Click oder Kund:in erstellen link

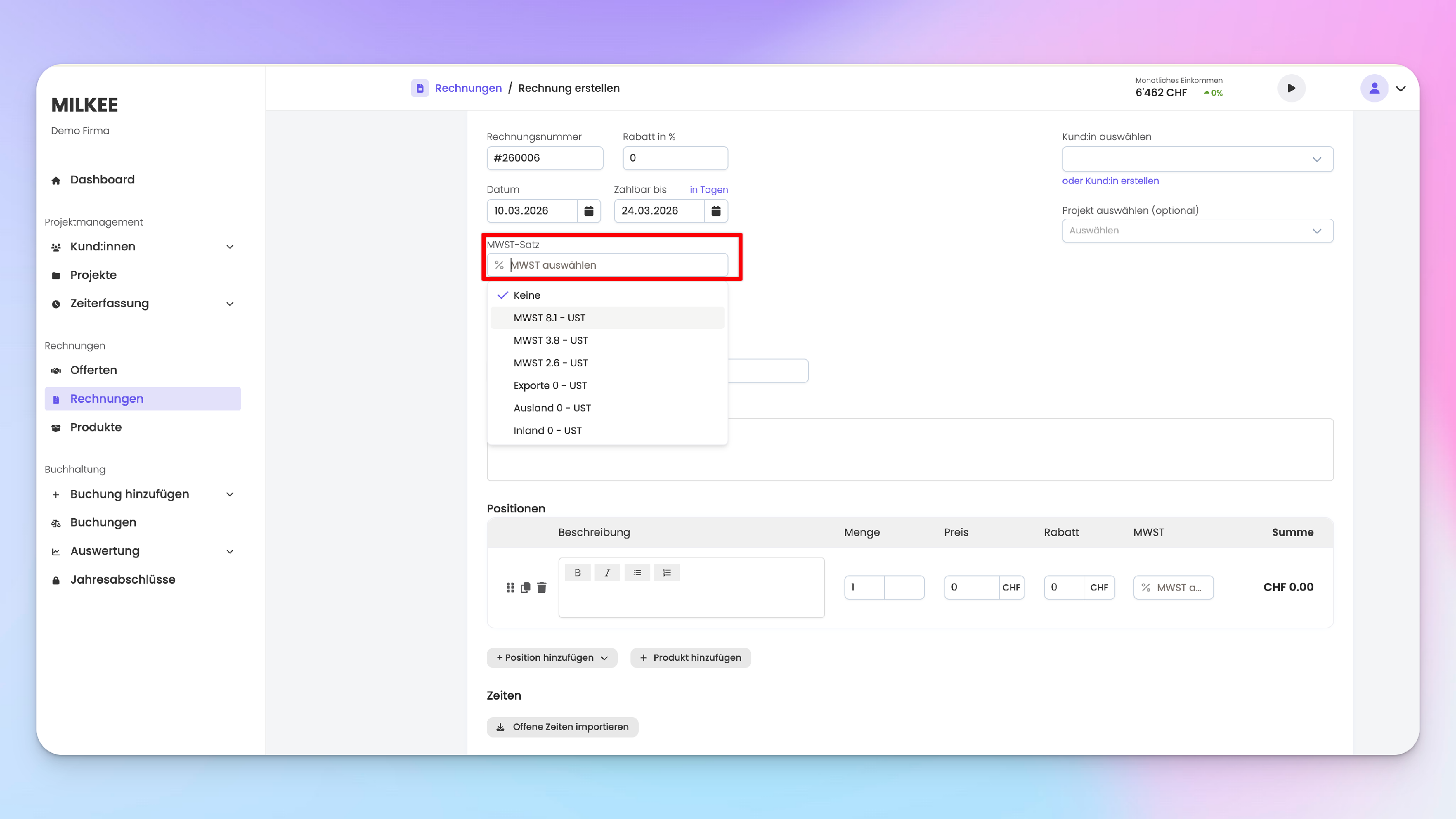1110,181
